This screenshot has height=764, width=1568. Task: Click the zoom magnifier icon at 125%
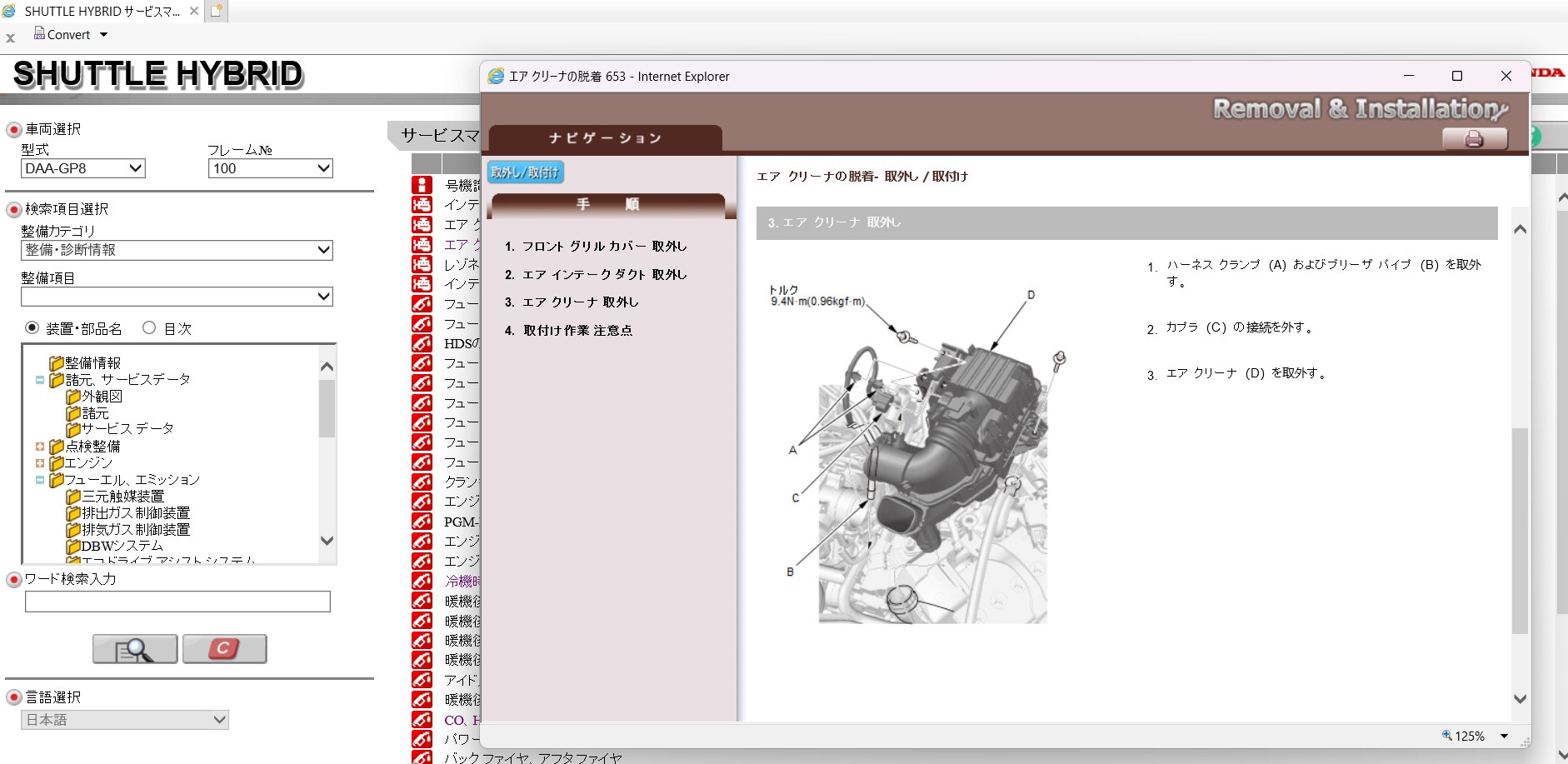pyautogui.click(x=1447, y=736)
